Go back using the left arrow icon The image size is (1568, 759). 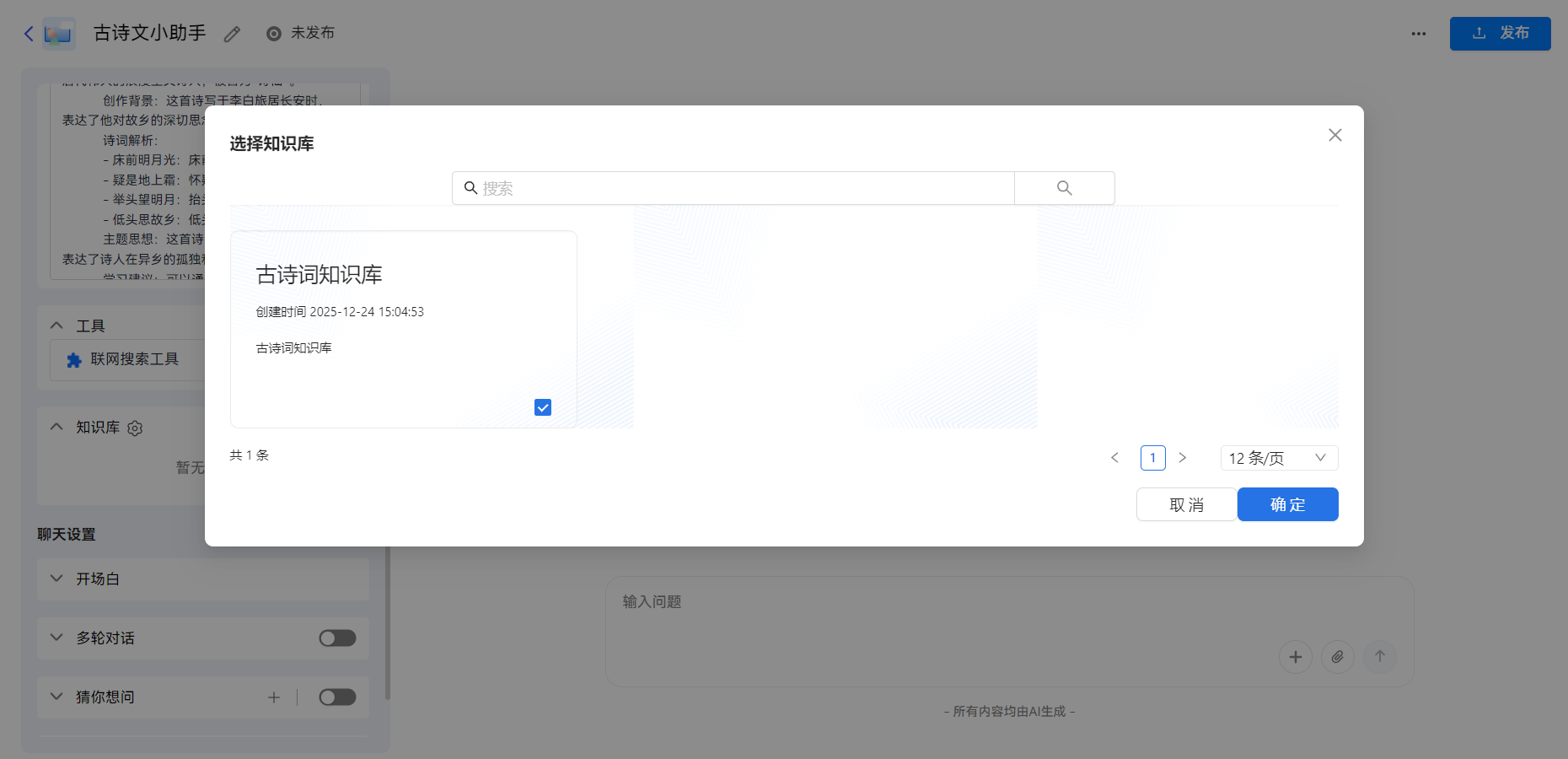point(29,34)
